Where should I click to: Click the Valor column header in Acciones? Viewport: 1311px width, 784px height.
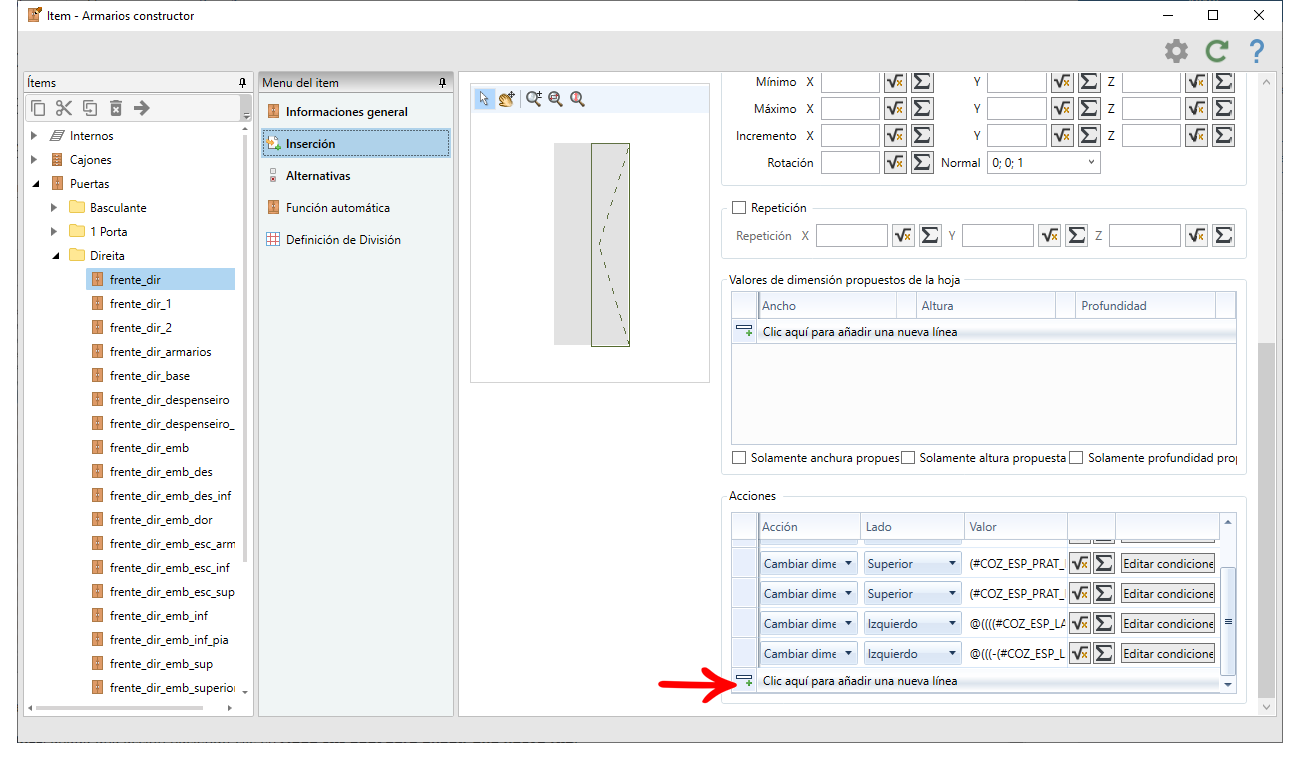coord(1015,527)
